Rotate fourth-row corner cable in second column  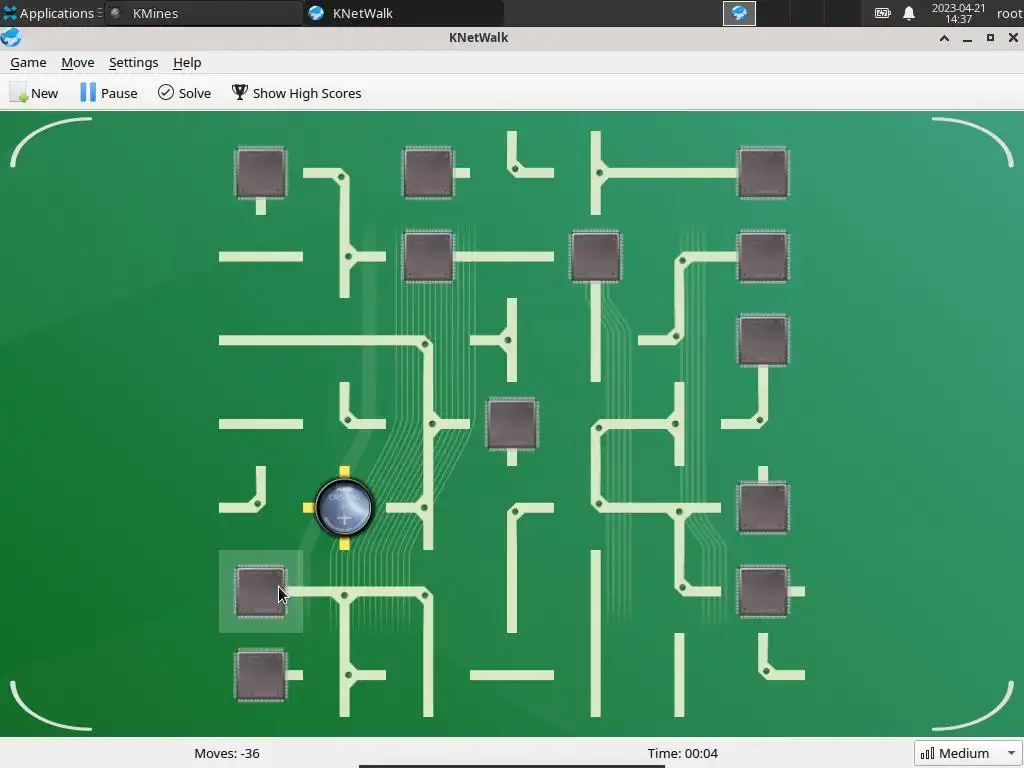(x=344, y=424)
